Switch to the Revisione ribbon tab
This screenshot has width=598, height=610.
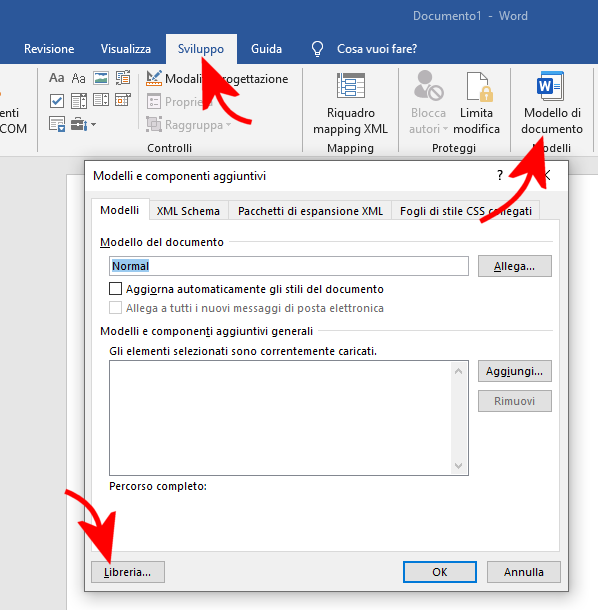click(x=49, y=49)
